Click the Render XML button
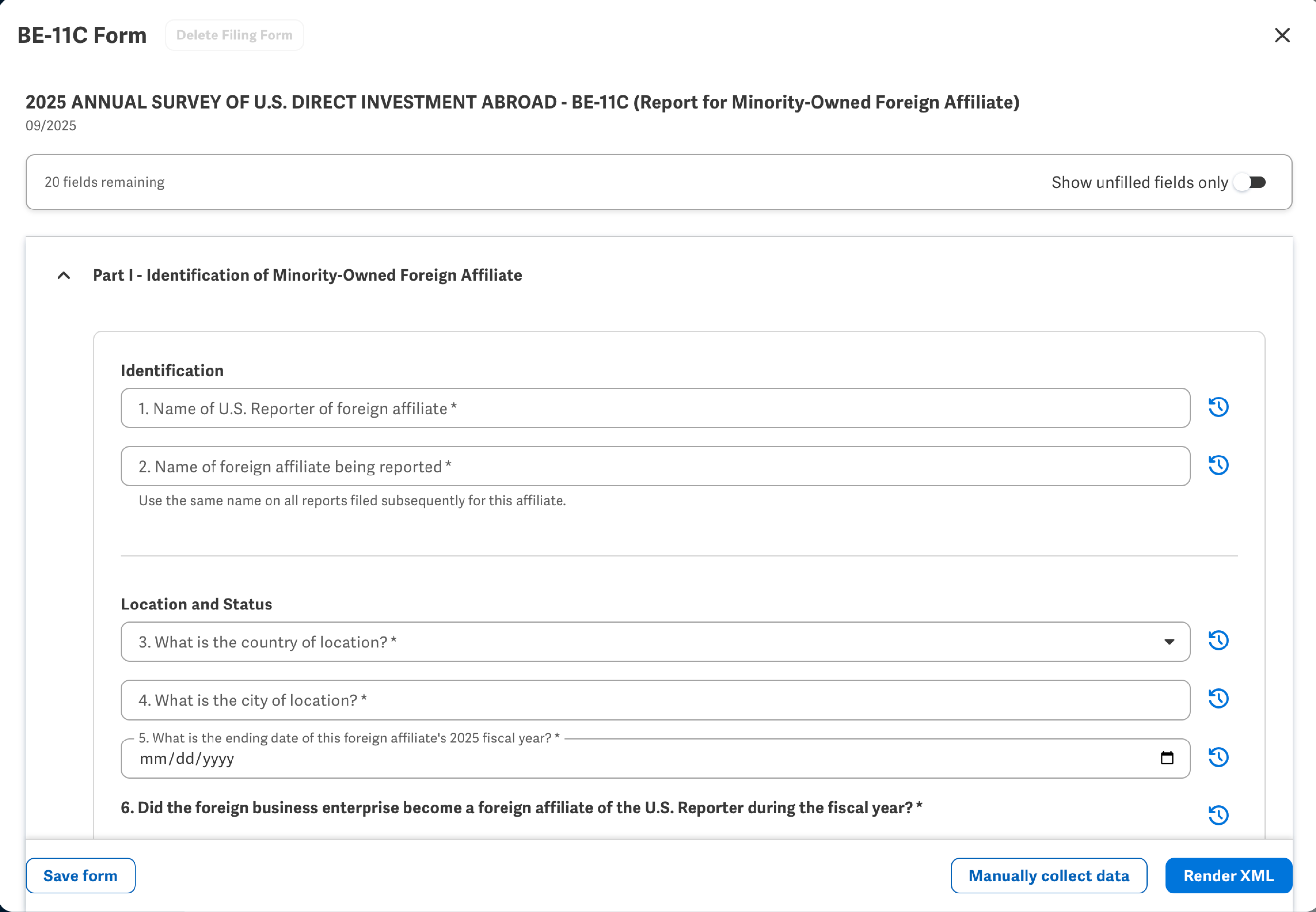This screenshot has width=1316, height=912. click(1229, 875)
